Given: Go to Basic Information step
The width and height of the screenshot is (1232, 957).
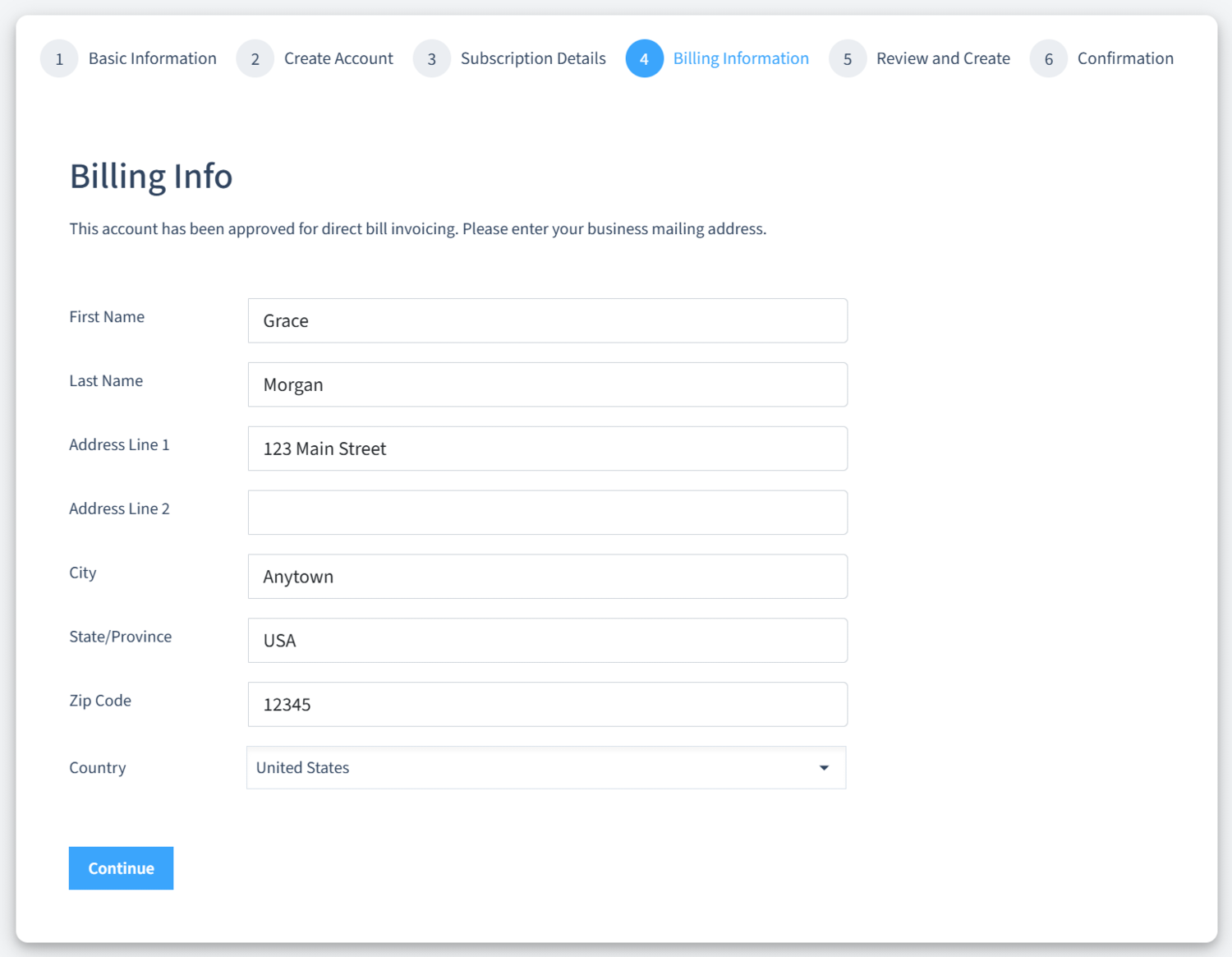Looking at the screenshot, I should 152,58.
